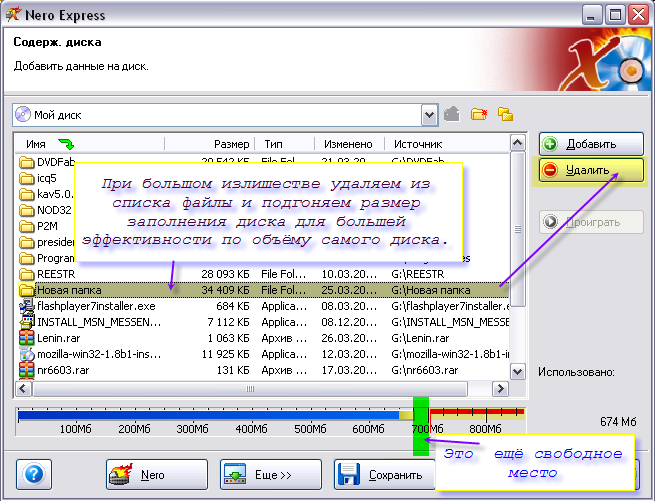Click the DVDFab folder icon

click(27, 162)
